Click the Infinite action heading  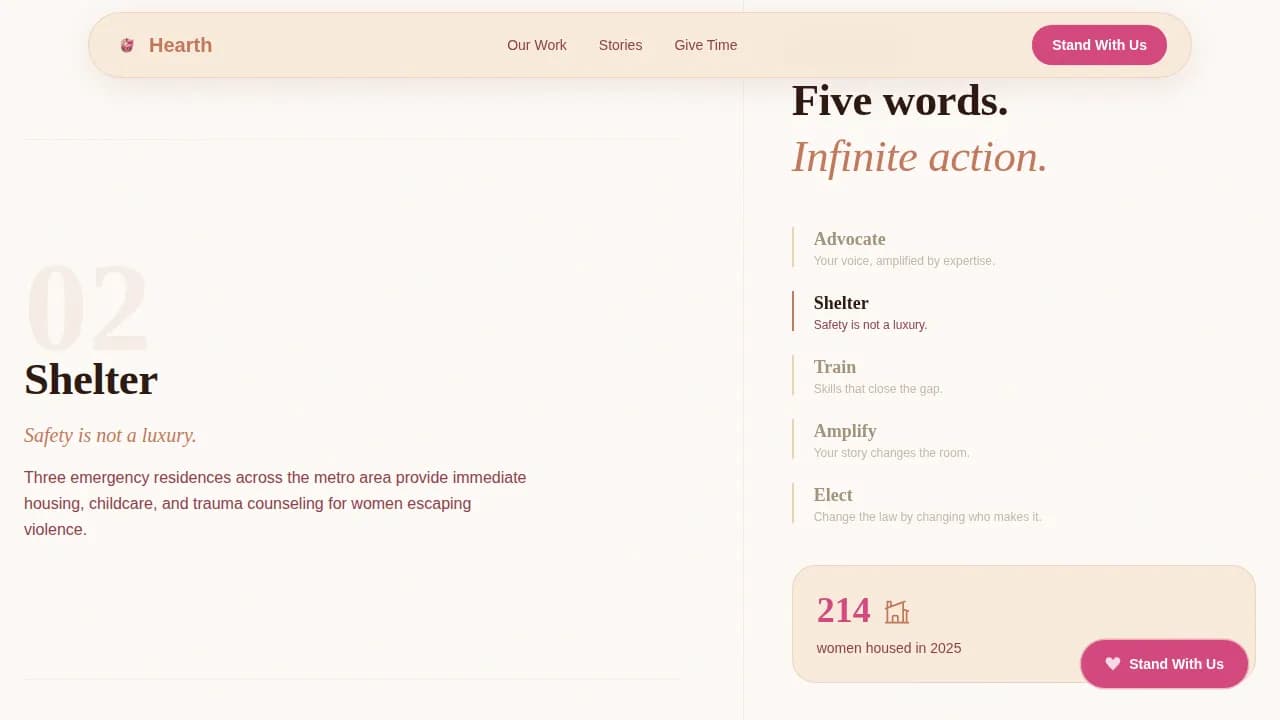tap(918, 157)
